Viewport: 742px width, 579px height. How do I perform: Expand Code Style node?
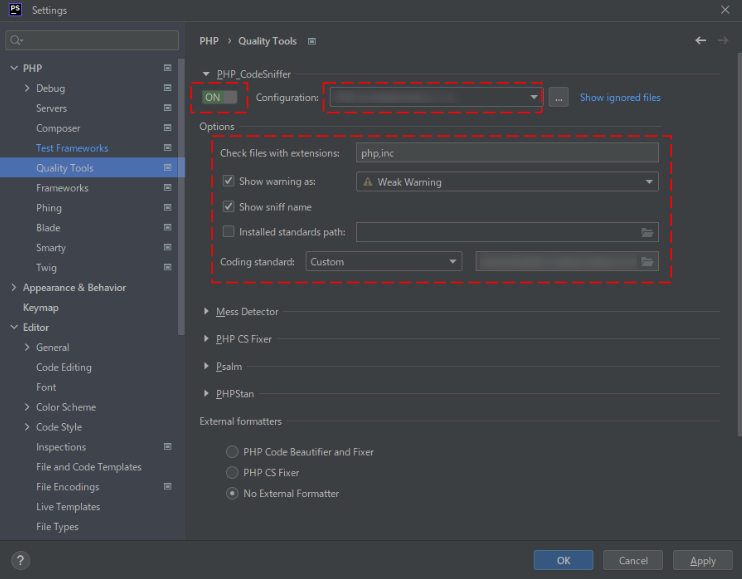(27, 427)
